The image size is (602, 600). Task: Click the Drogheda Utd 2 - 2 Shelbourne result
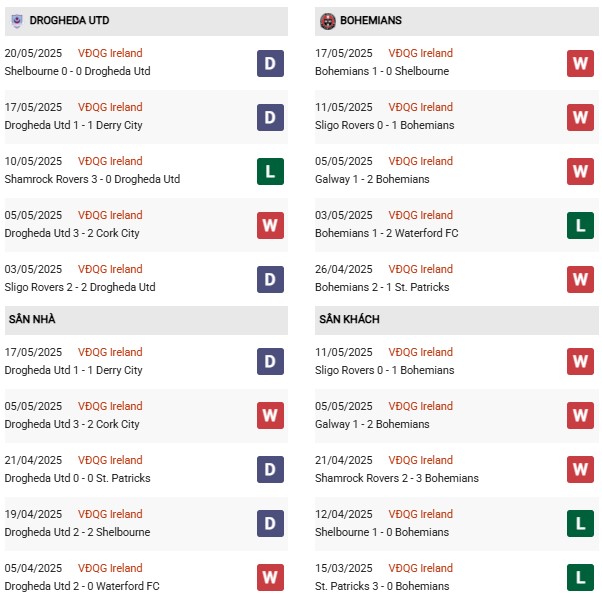[x=78, y=532]
